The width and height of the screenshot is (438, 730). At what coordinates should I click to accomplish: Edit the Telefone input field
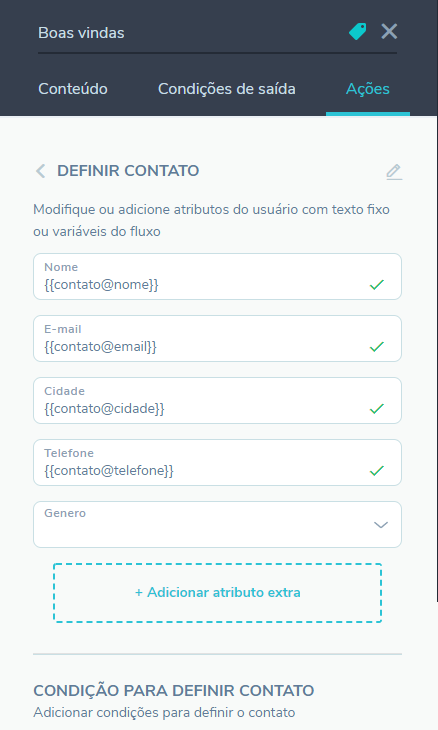(217, 462)
